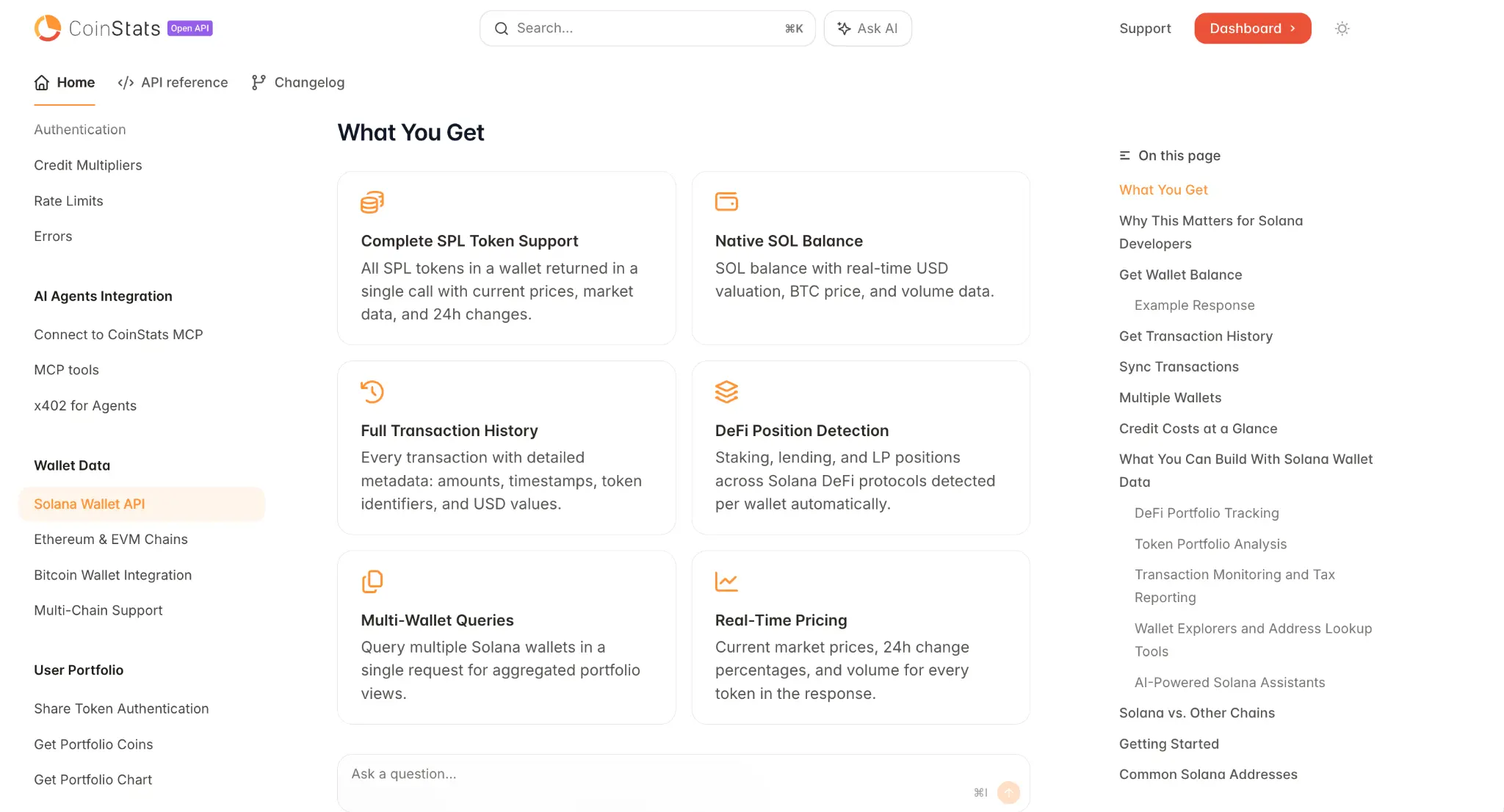Viewport: 1504px width, 812px height.
Task: Open x402 for Agents page
Action: 85,406
